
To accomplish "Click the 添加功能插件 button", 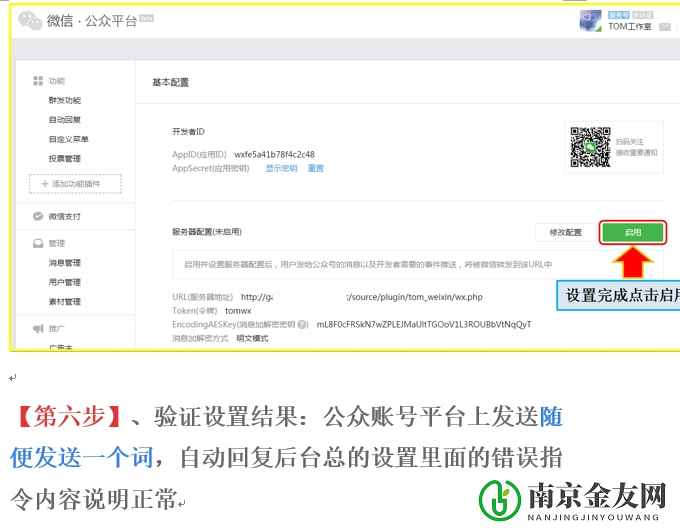I will coord(76,184).
